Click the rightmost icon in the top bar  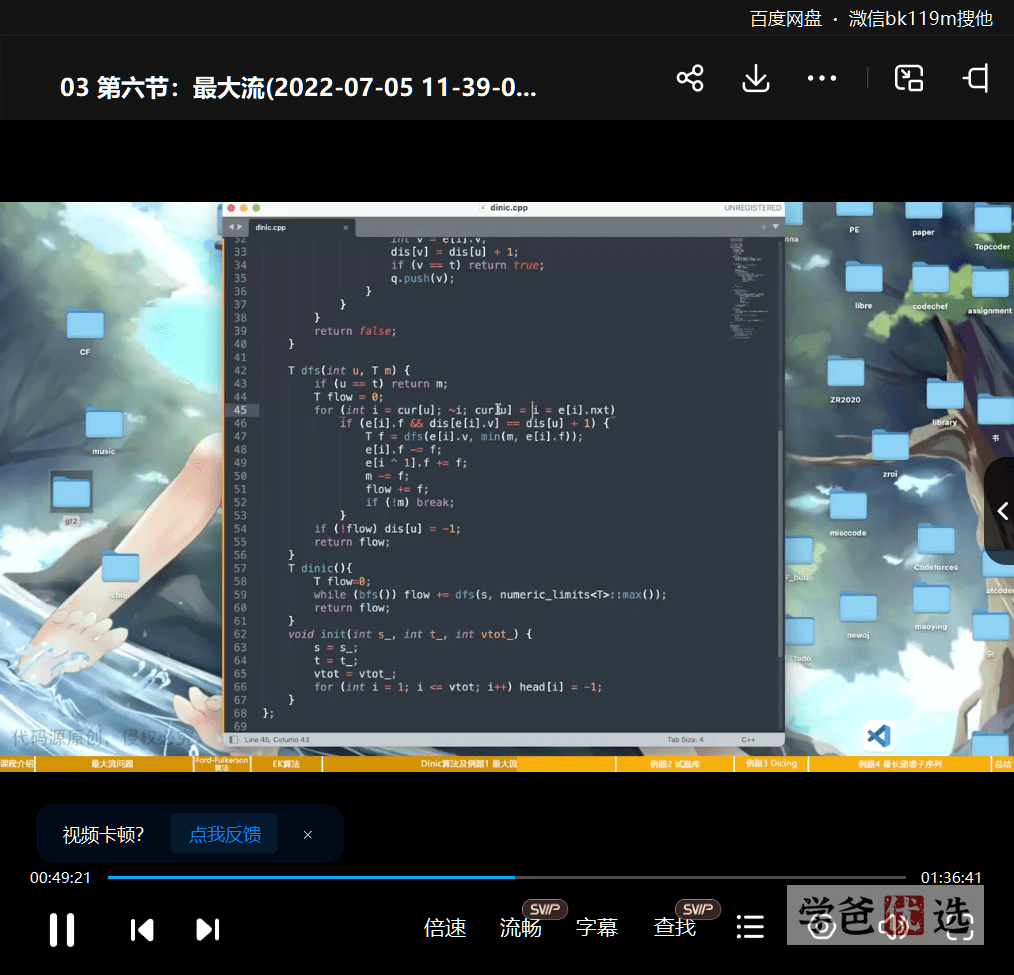click(976, 78)
